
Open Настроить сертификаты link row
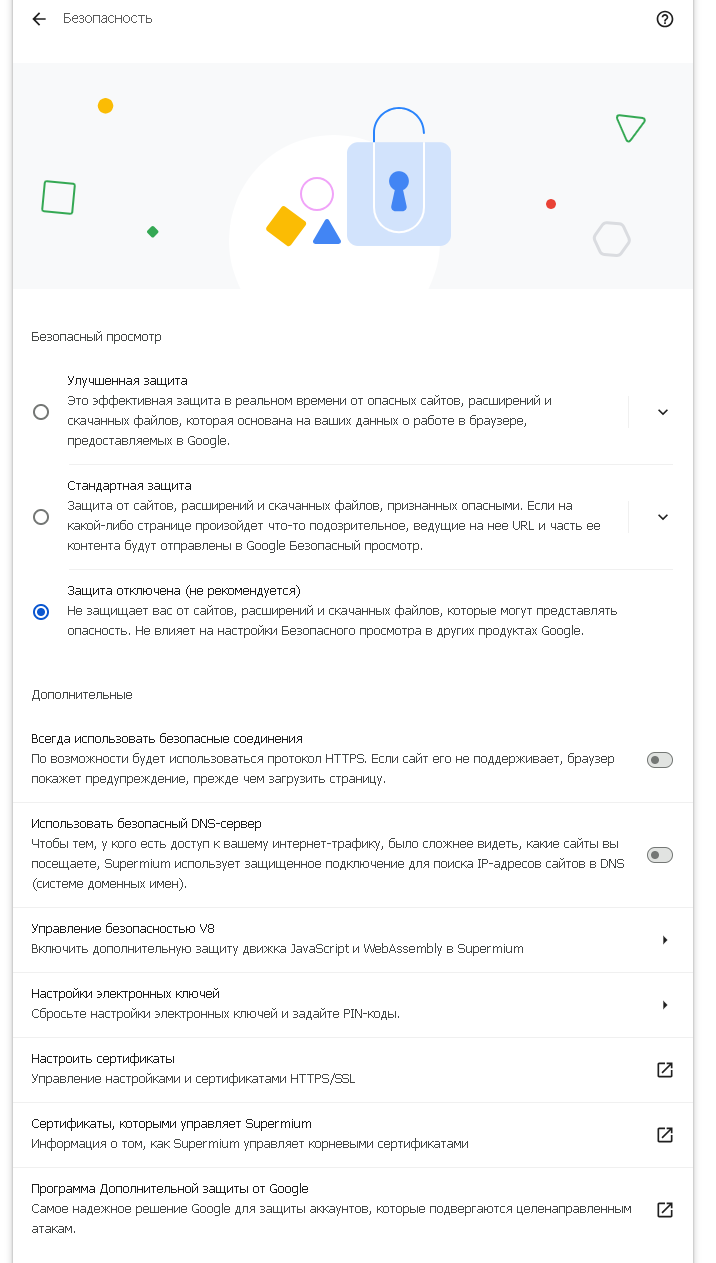tap(353, 1070)
